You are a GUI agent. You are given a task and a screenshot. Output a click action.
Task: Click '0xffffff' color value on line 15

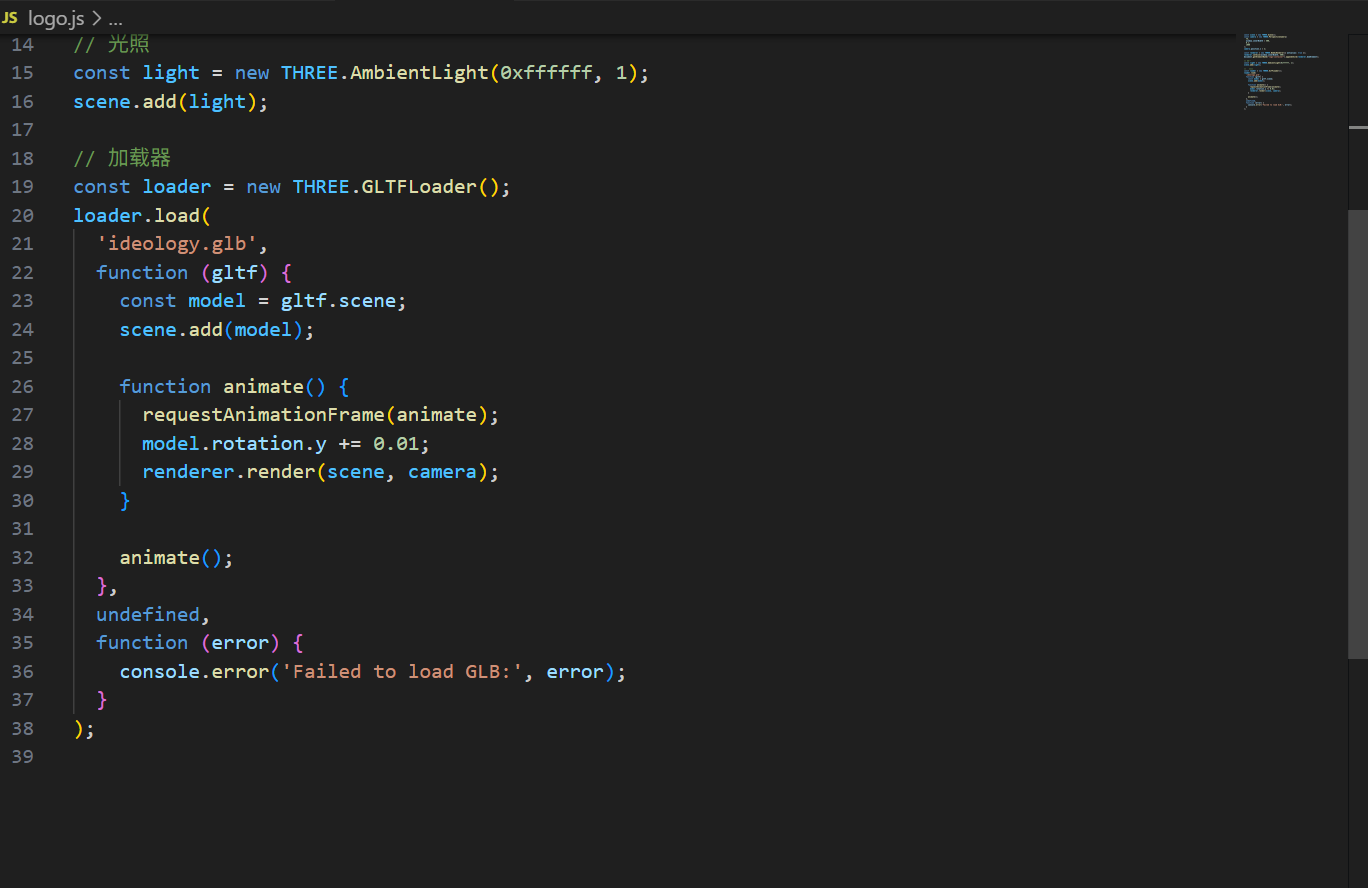(546, 73)
